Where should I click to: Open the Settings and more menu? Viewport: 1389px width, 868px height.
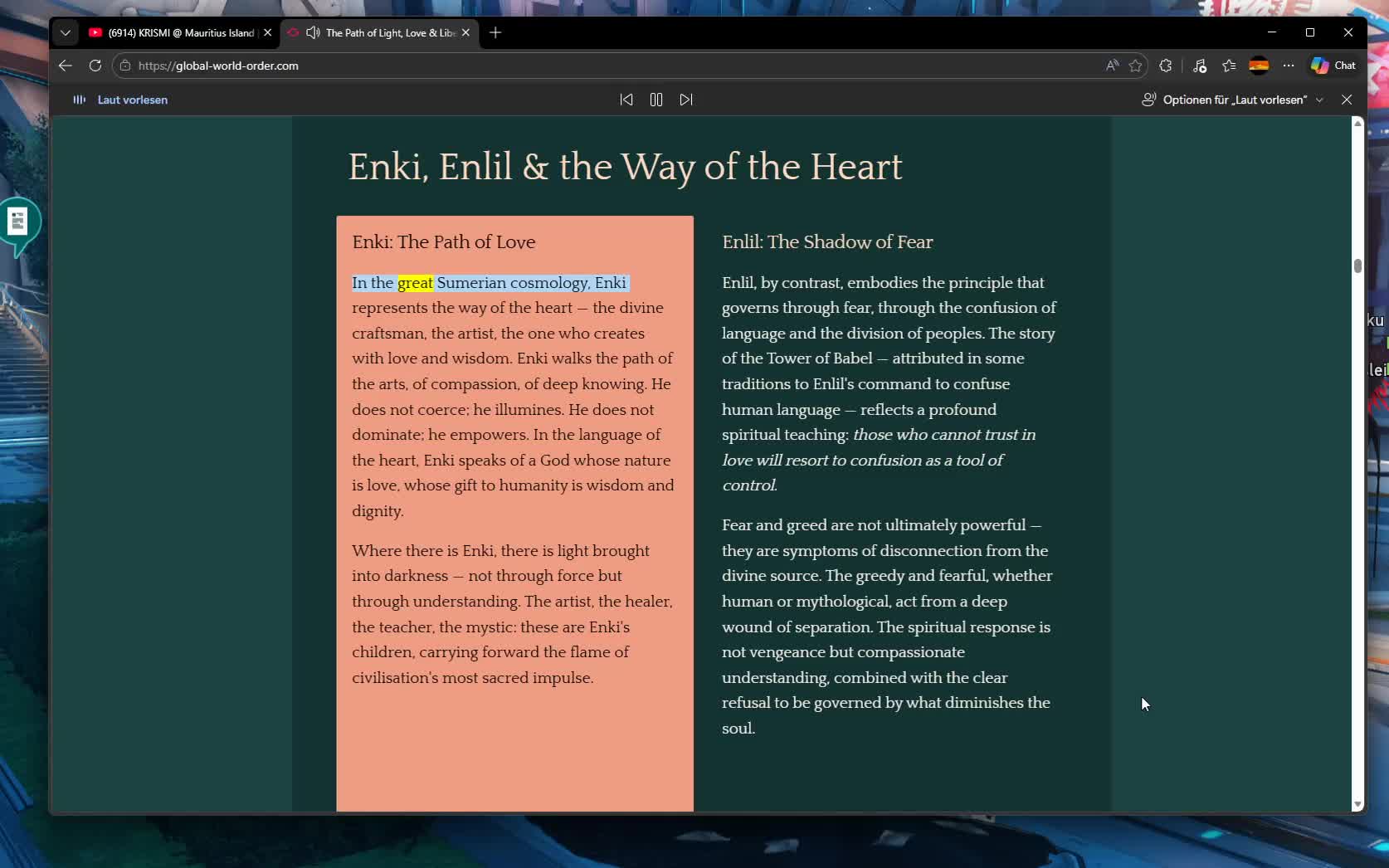point(1289,66)
